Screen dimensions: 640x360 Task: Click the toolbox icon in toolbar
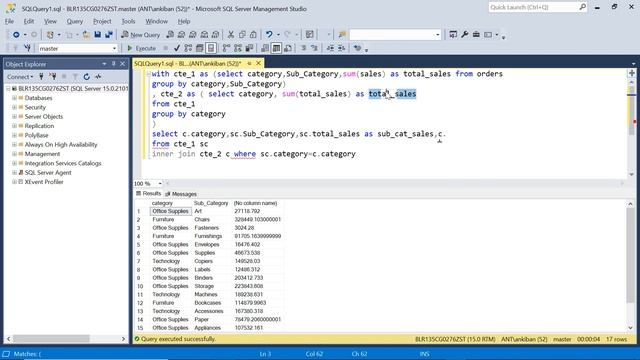click(476, 35)
